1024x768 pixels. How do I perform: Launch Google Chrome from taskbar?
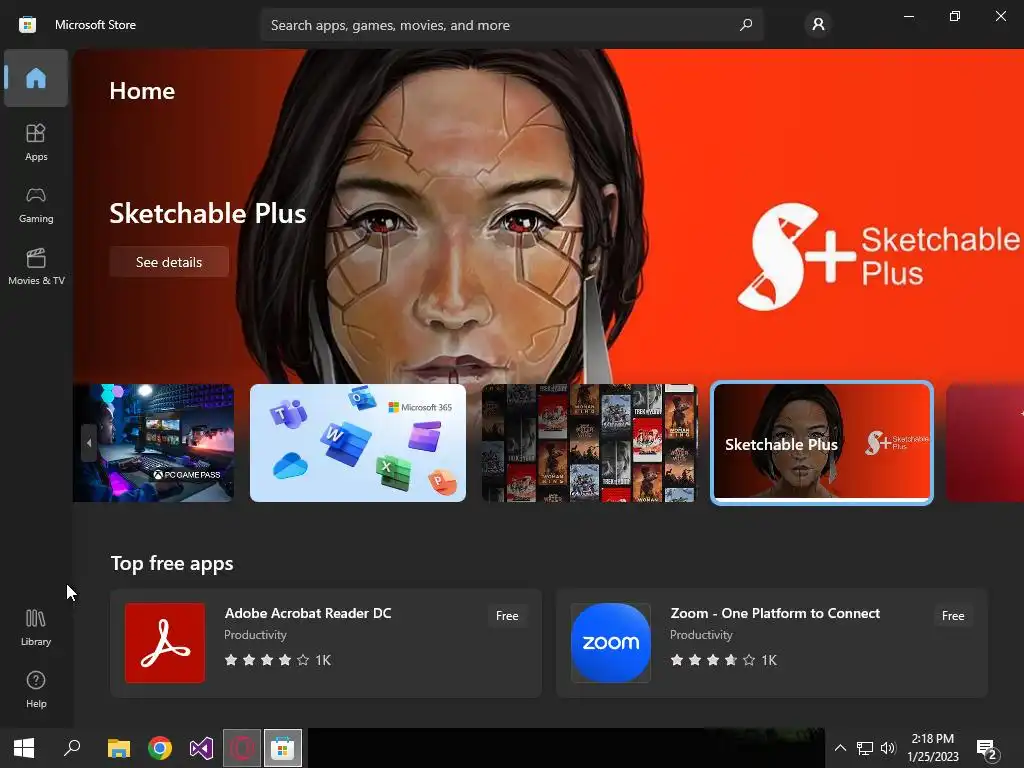point(160,748)
